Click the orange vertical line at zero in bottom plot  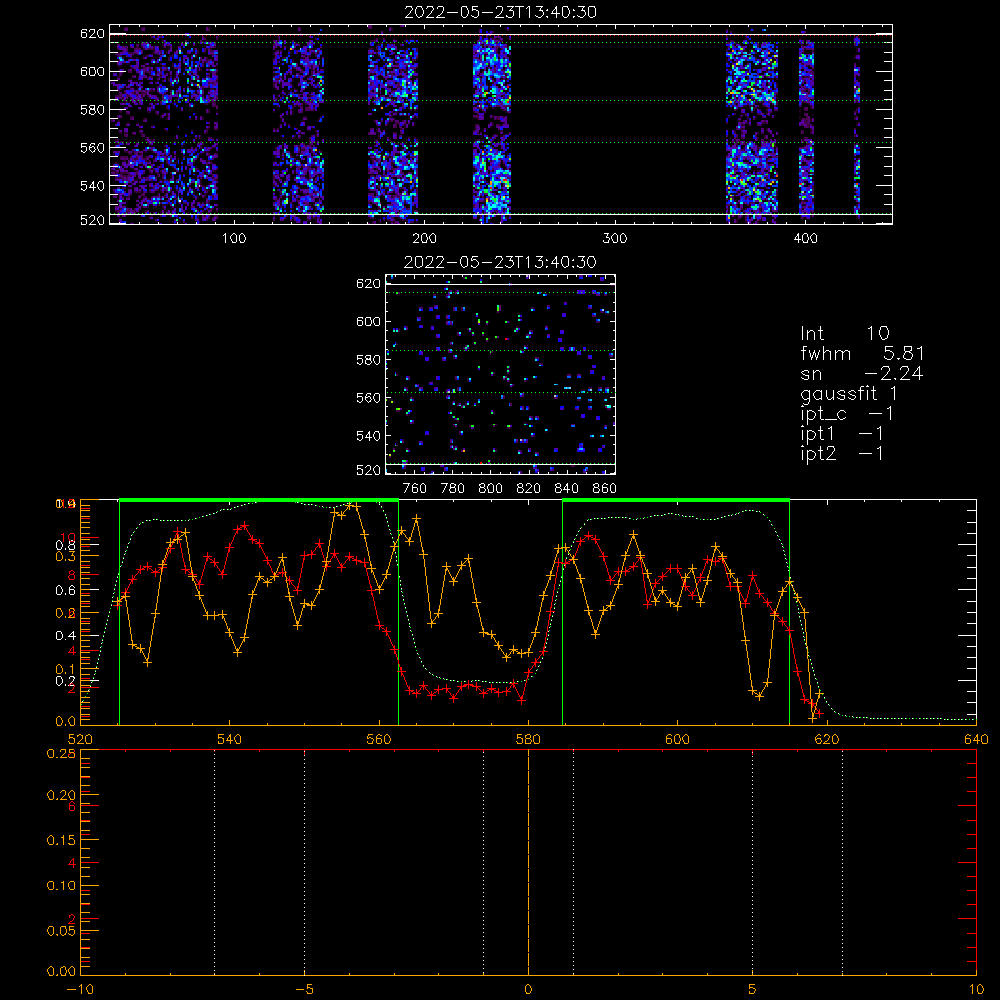[528, 862]
